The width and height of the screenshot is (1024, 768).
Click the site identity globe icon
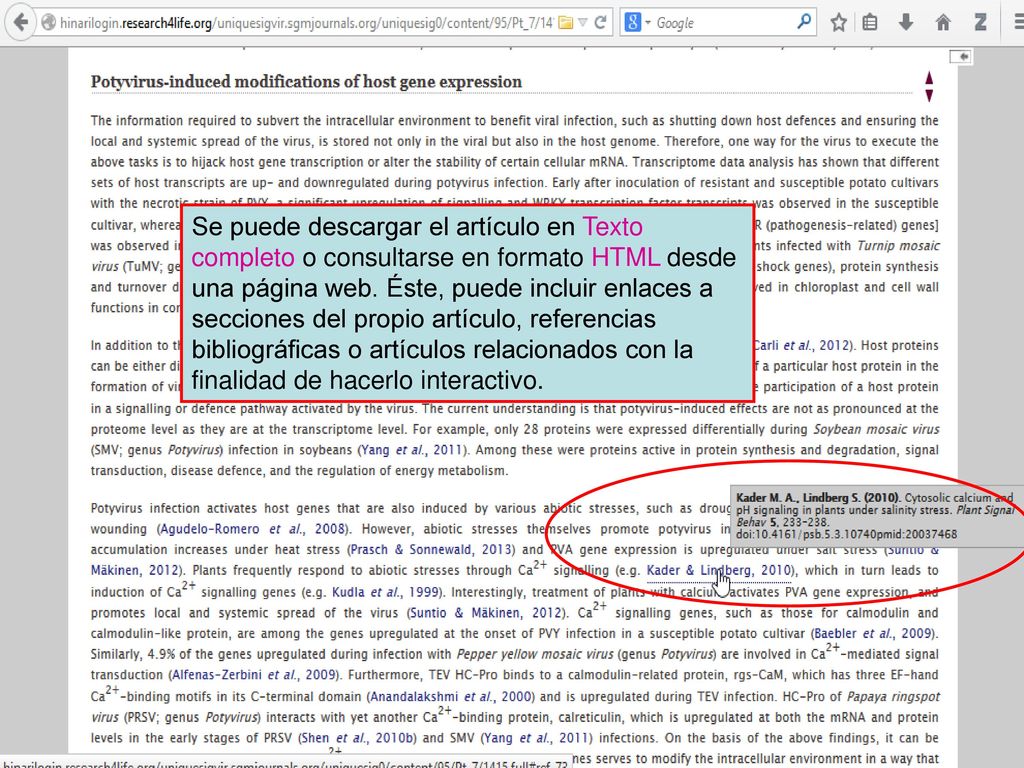pos(48,23)
